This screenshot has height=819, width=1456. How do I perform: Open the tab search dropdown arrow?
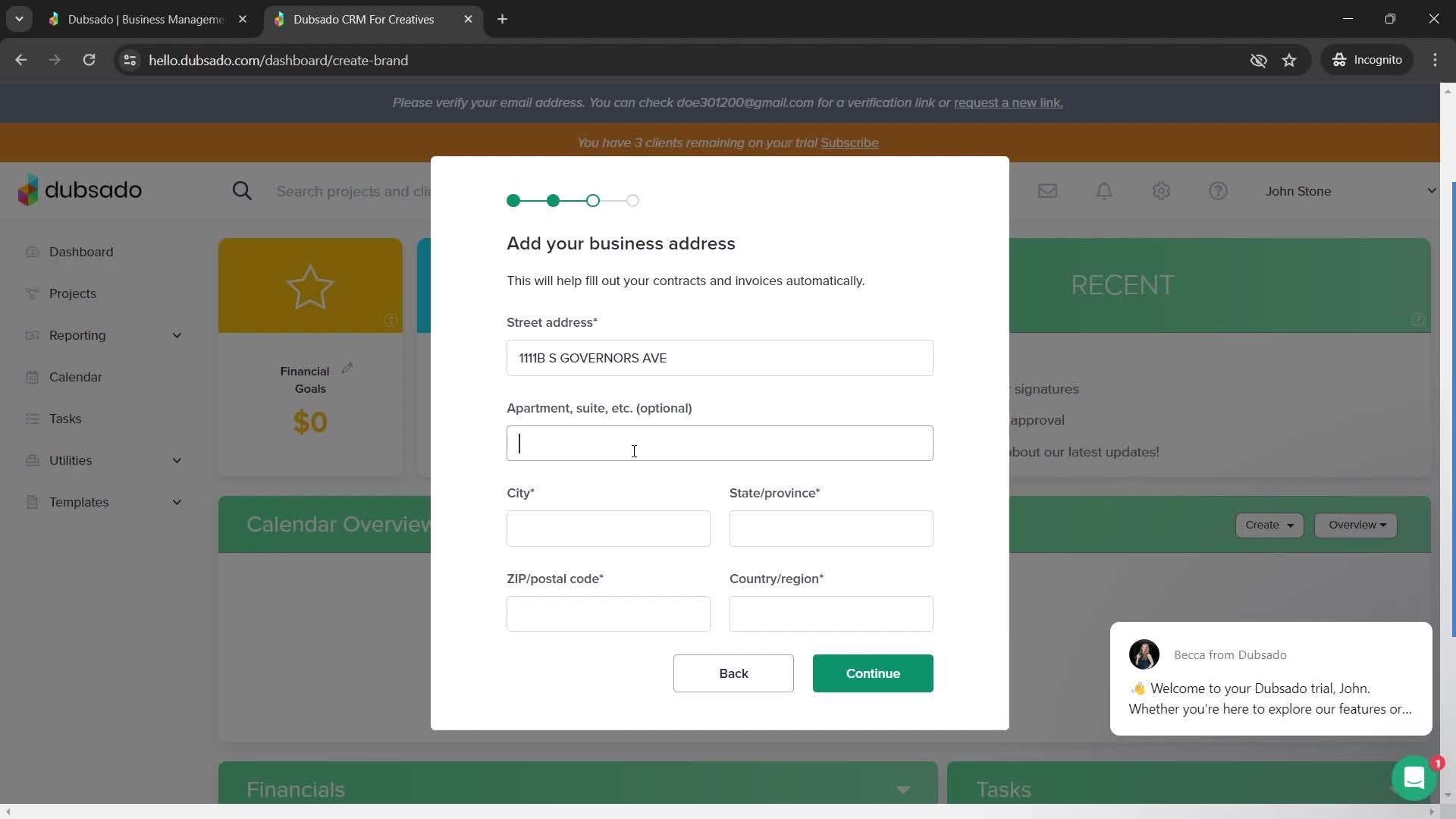(x=19, y=19)
